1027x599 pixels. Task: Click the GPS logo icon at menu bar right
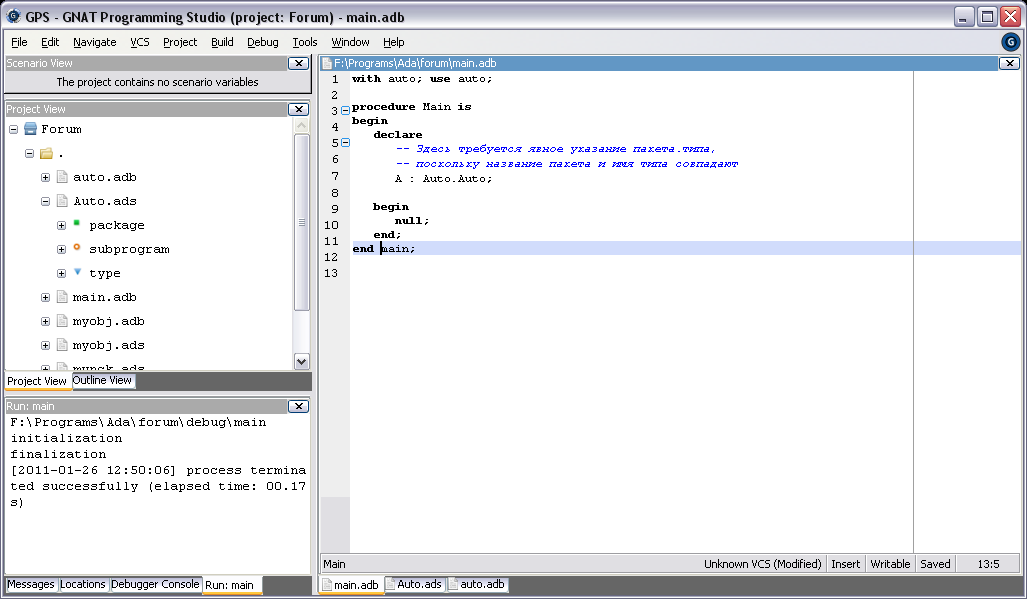pyautogui.click(x=1010, y=42)
